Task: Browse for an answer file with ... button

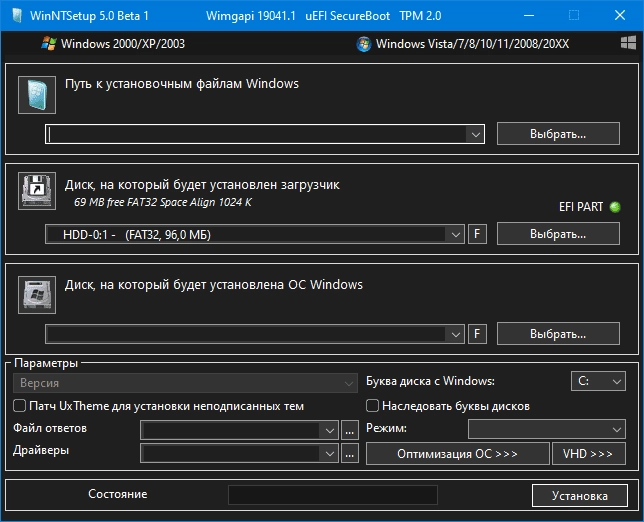Action: pos(350,430)
